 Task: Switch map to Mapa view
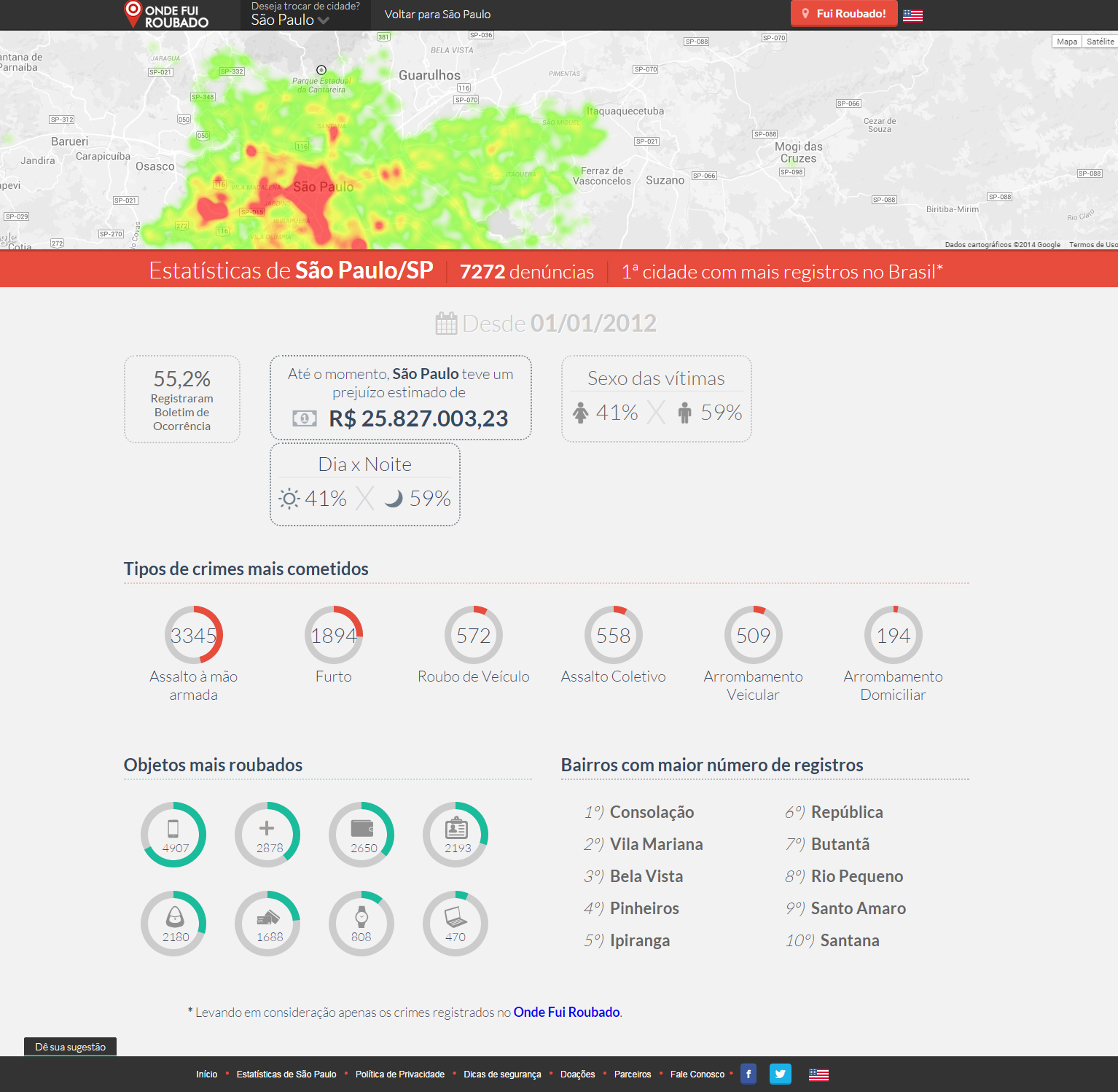point(1067,42)
